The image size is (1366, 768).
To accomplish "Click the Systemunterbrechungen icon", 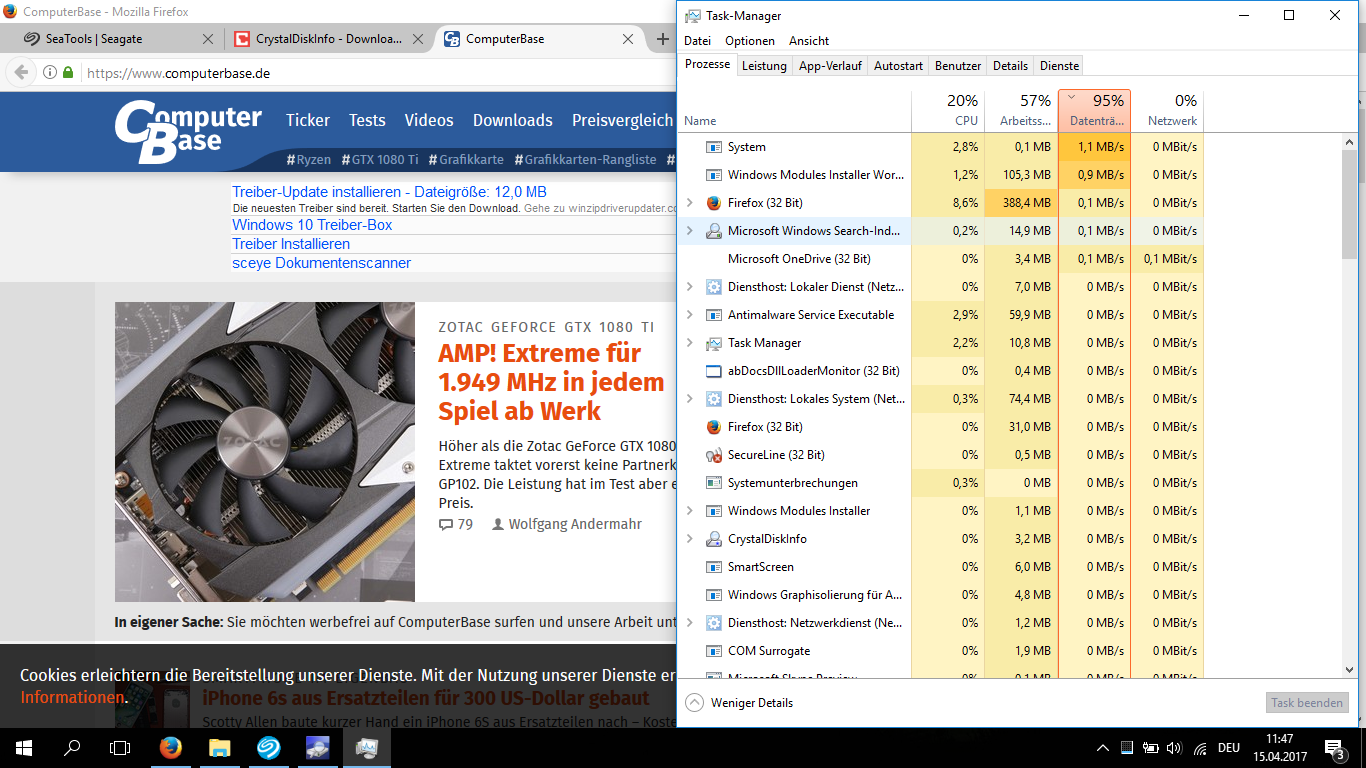I will pyautogui.click(x=713, y=483).
